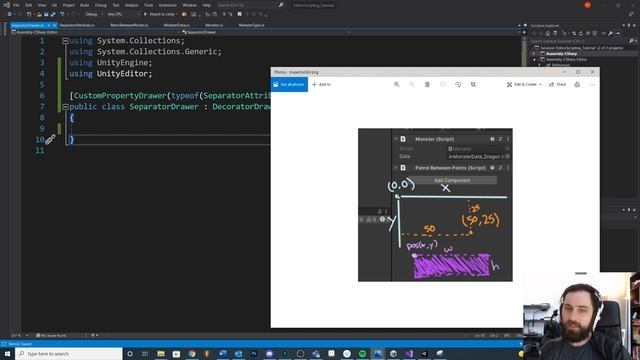Open Visual Studio from the taskbar
The width and height of the screenshot is (640, 360).
point(409,353)
